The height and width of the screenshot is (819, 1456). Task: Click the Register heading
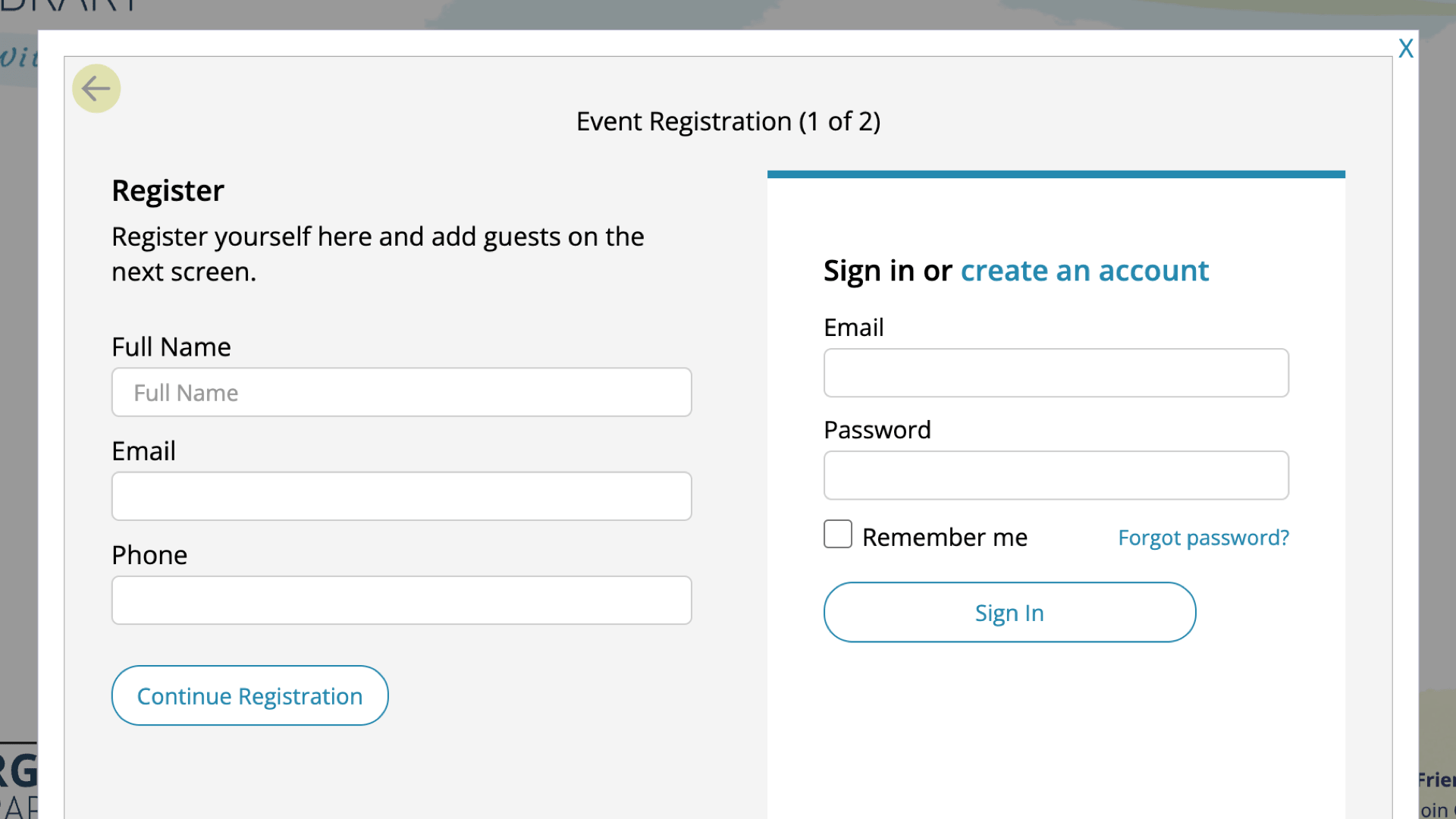pyautogui.click(x=168, y=190)
